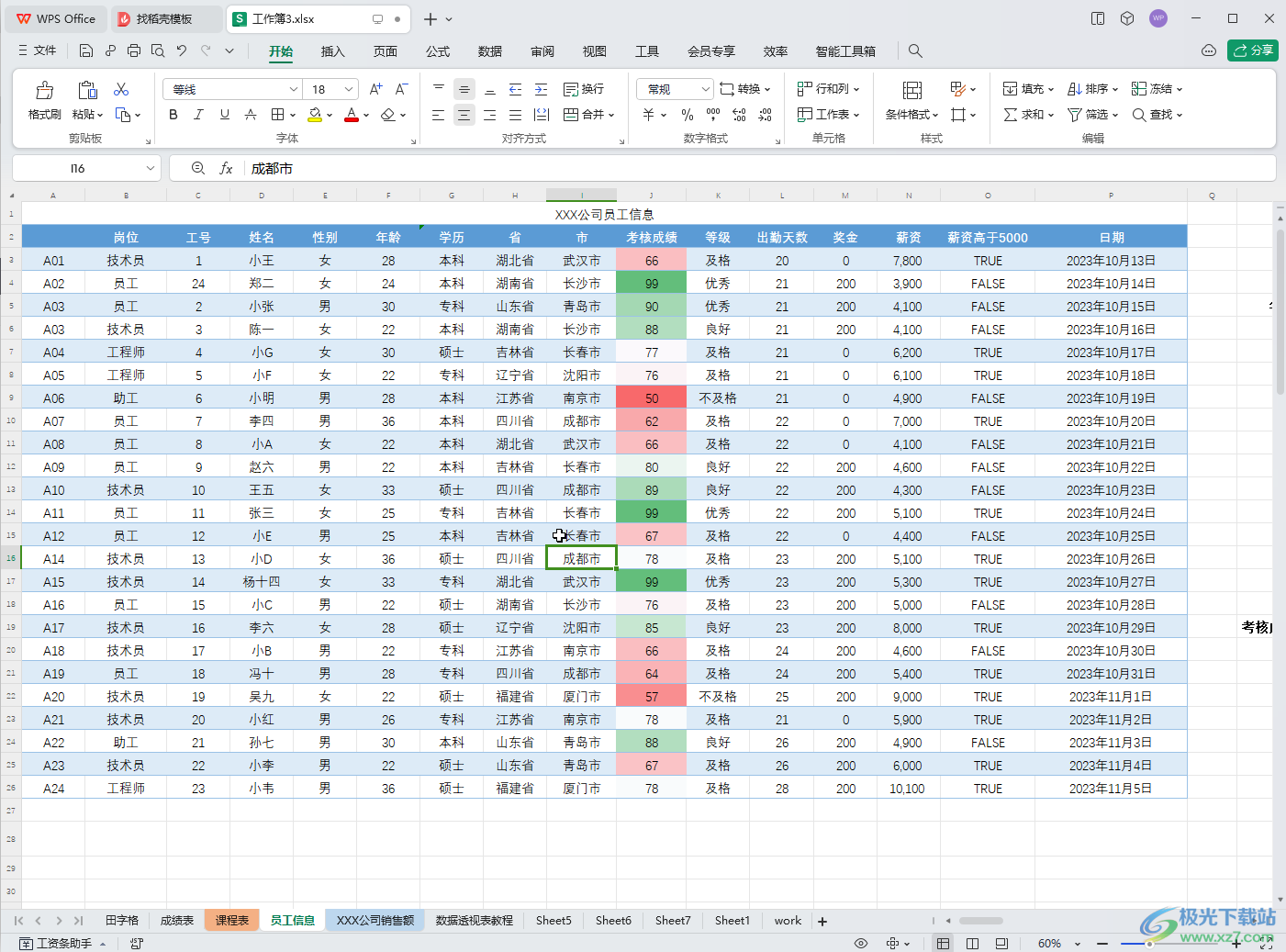Click the Name Box showing I16
This screenshot has width=1286, height=952.
click(86, 168)
